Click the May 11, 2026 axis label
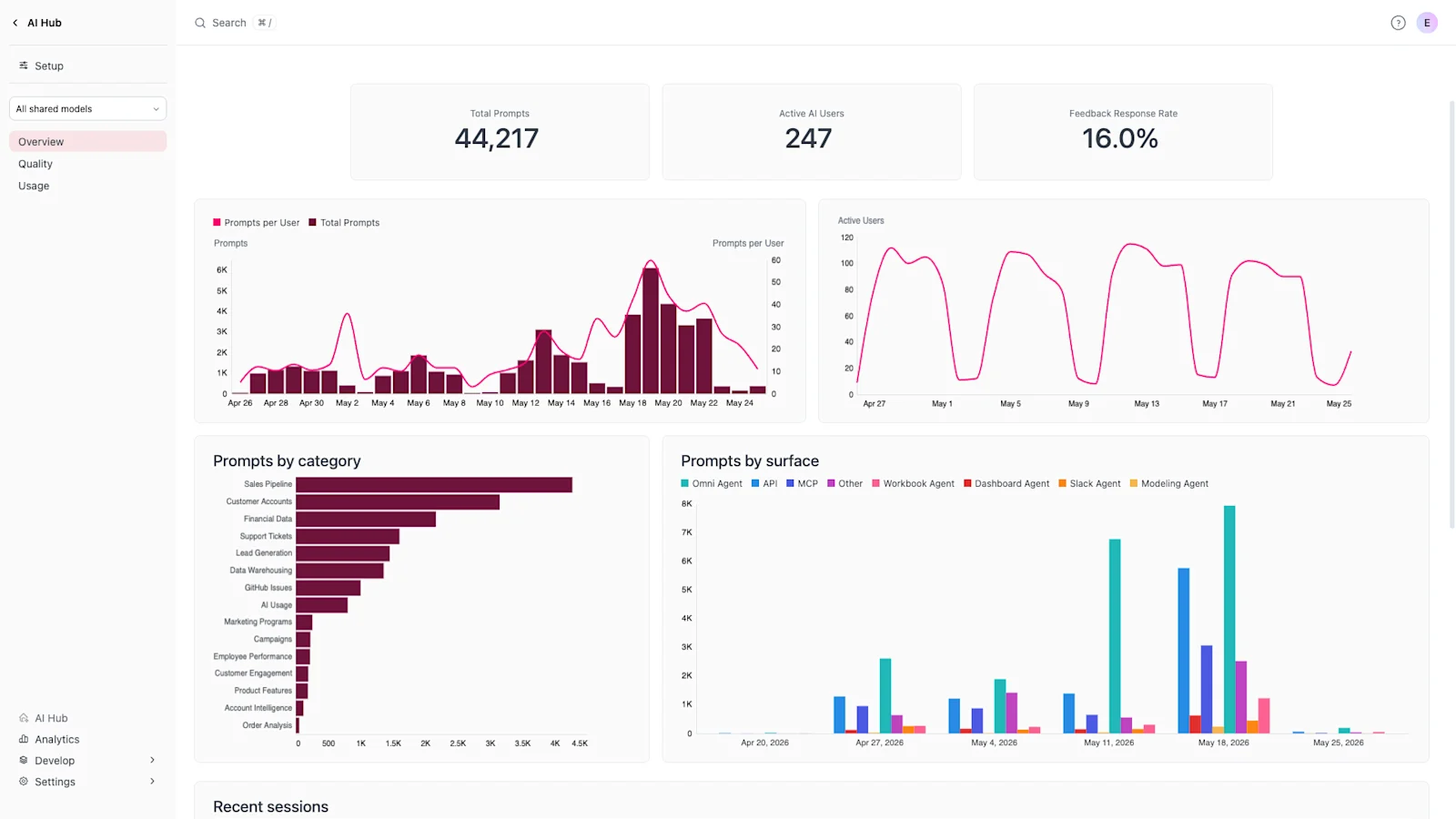The image size is (1456, 819). tap(1108, 743)
